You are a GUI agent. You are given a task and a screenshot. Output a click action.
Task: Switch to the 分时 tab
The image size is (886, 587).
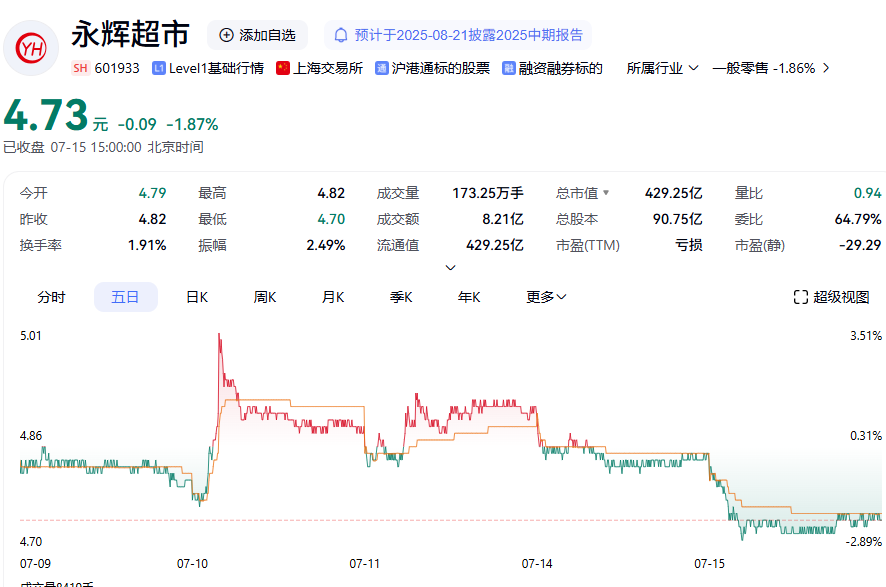51,297
